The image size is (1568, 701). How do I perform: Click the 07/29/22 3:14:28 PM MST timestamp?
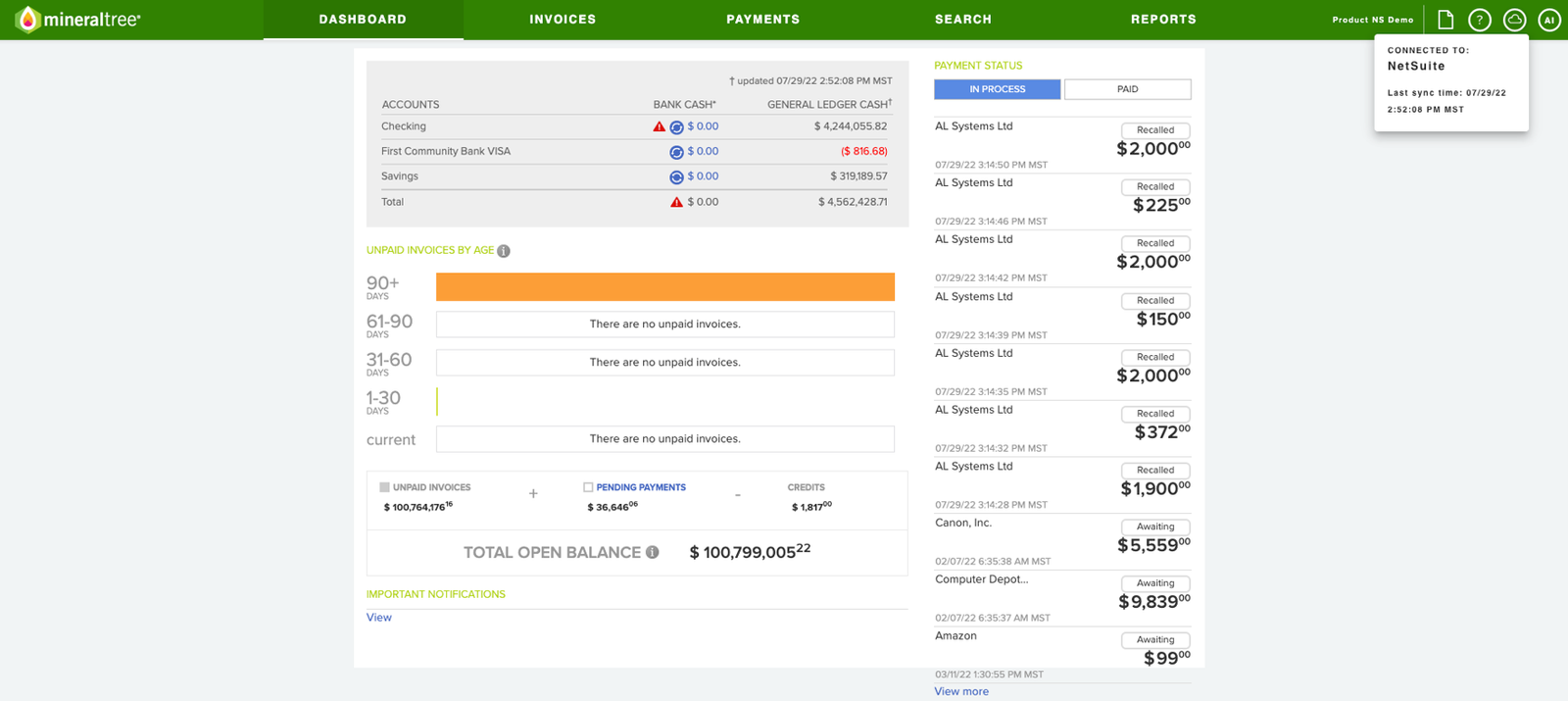[991, 505]
